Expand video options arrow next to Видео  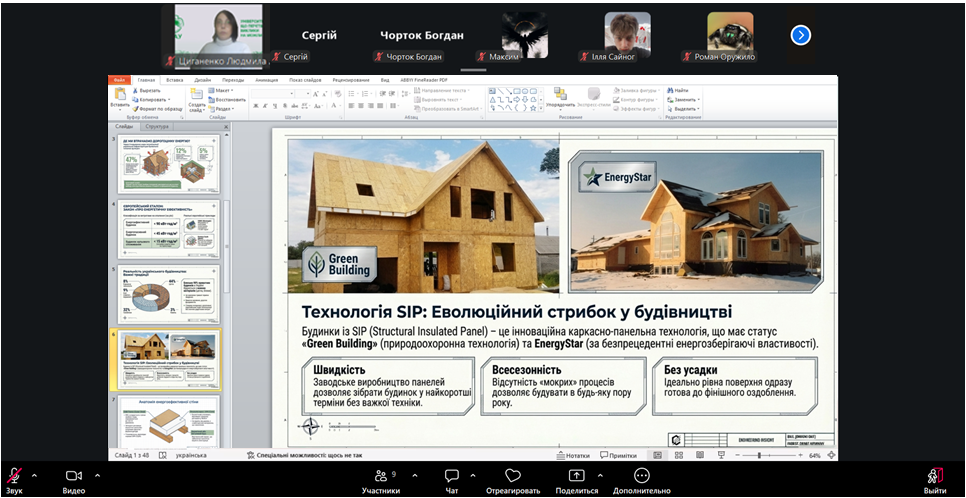coord(97,475)
